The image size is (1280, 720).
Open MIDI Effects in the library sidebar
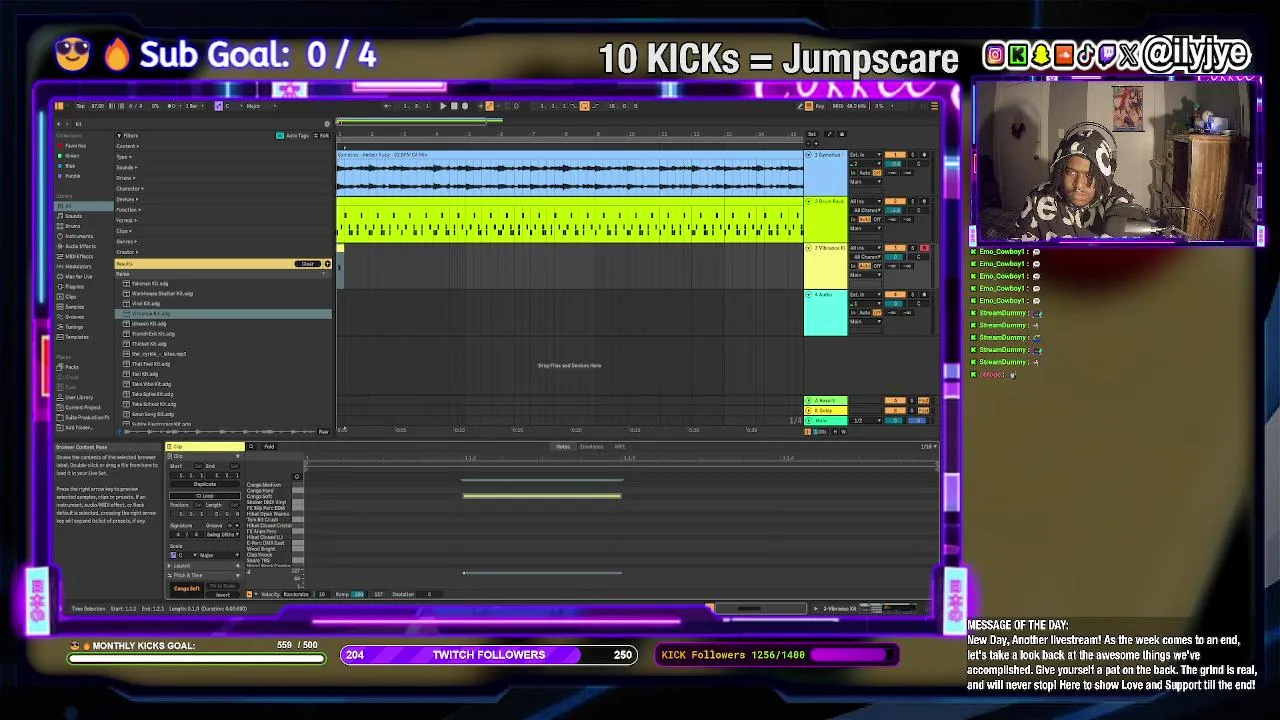point(77,256)
